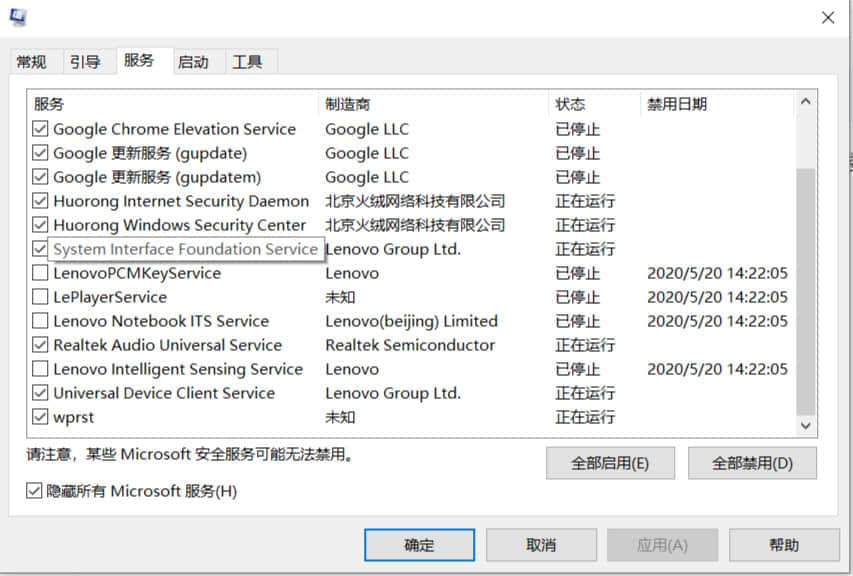The height and width of the screenshot is (576, 853).
Task: Confirm with the 确定 button
Action: pyautogui.click(x=419, y=544)
